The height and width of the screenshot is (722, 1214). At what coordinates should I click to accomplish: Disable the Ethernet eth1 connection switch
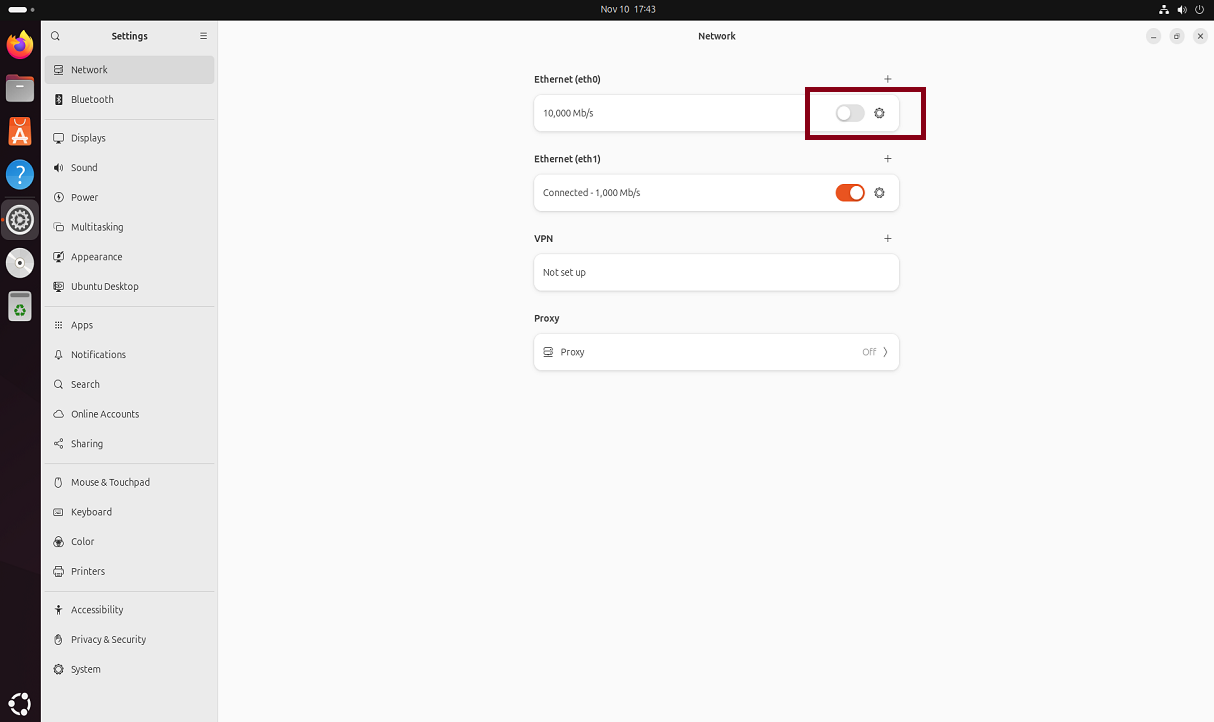pyautogui.click(x=849, y=193)
